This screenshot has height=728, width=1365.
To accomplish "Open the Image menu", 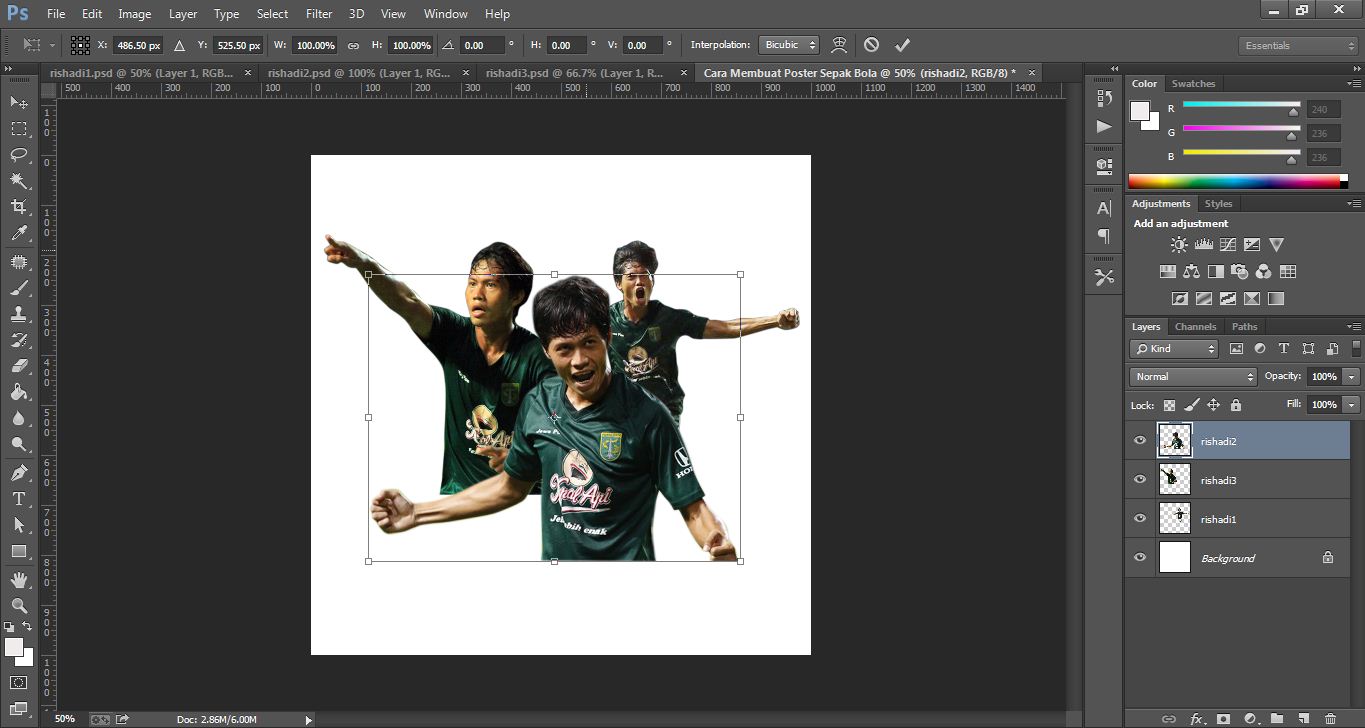I will (135, 14).
